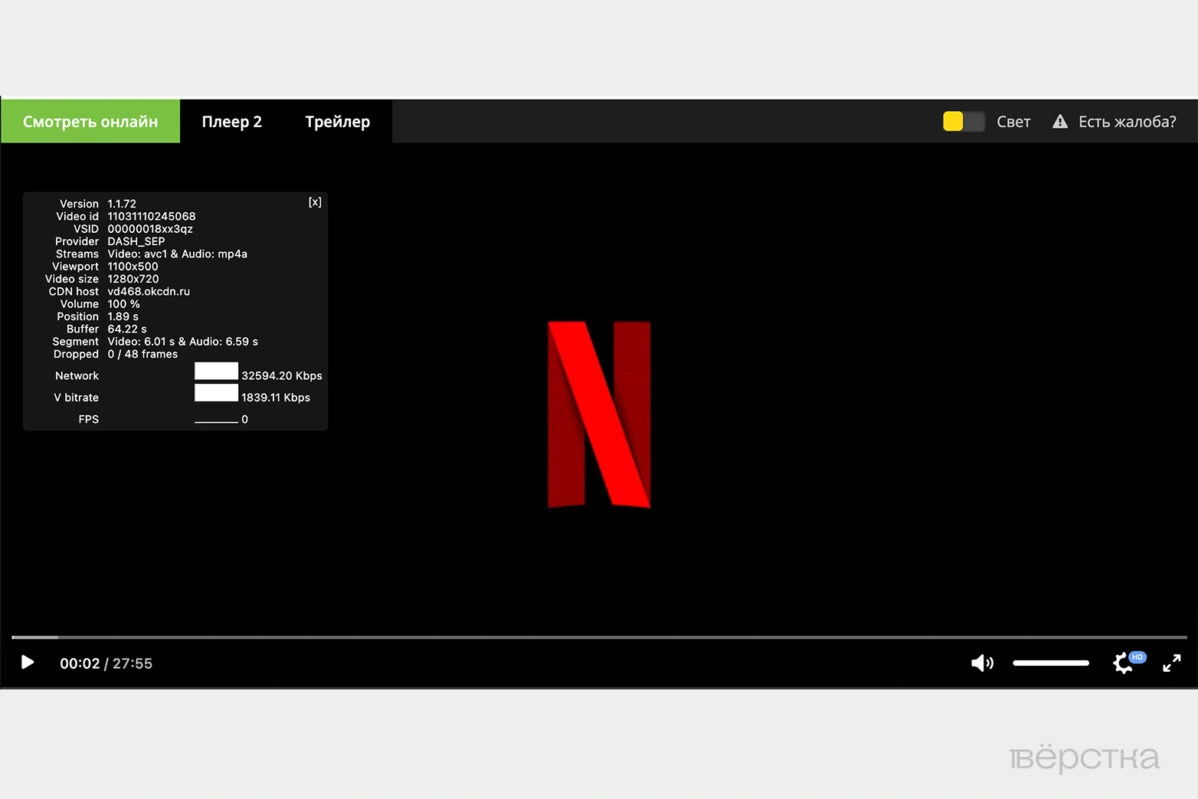Click the Network speed graph bar
Image resolution: width=1198 pixels, height=799 pixels.
pyautogui.click(x=216, y=371)
